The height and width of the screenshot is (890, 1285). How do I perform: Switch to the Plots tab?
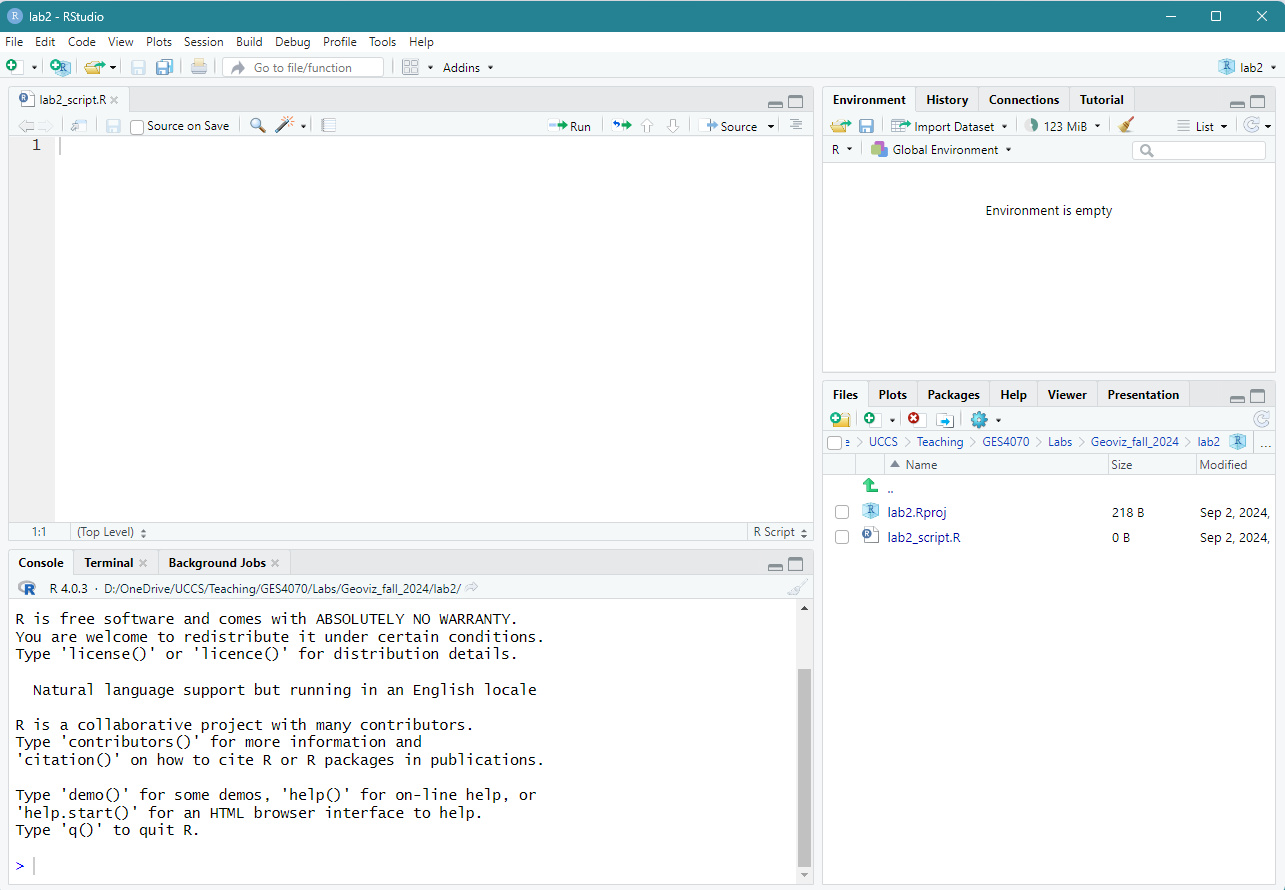click(892, 394)
